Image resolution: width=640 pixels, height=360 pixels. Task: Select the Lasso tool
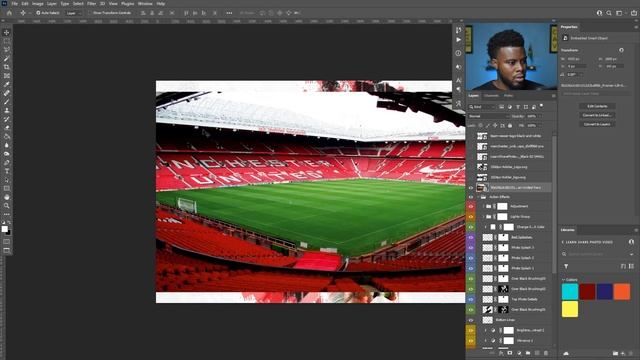pos(7,50)
